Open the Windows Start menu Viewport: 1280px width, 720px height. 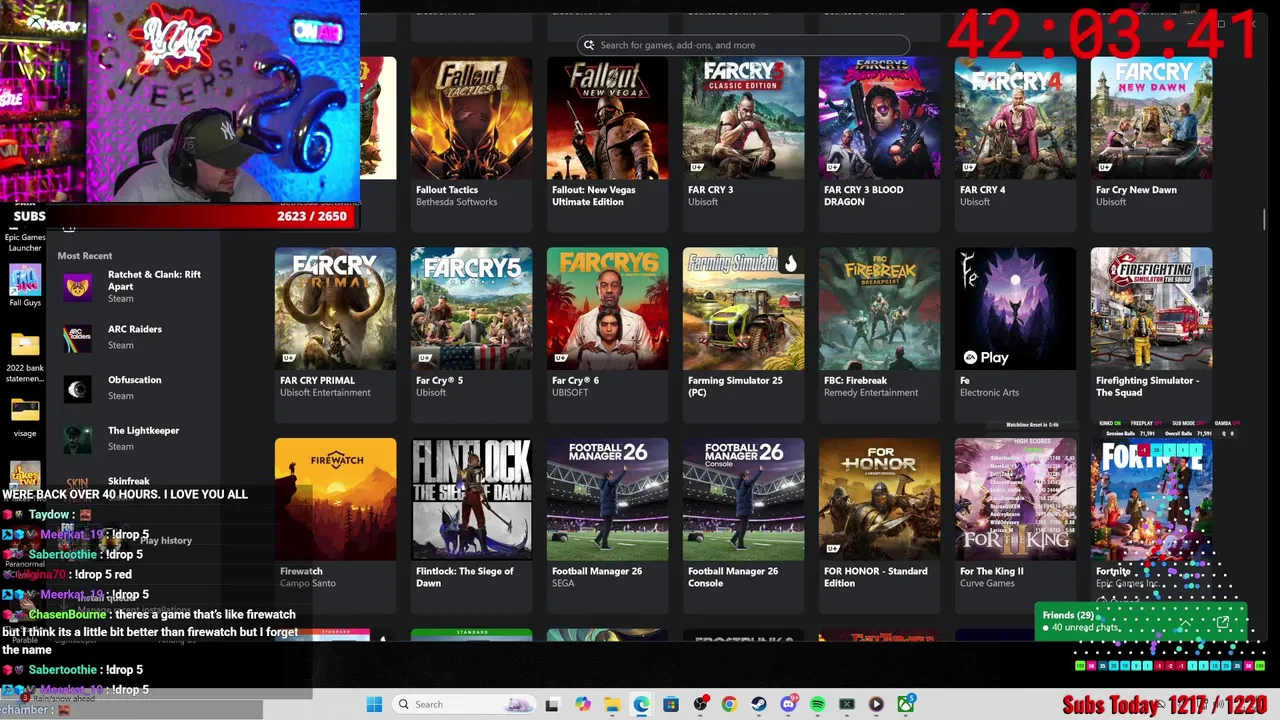click(x=374, y=704)
